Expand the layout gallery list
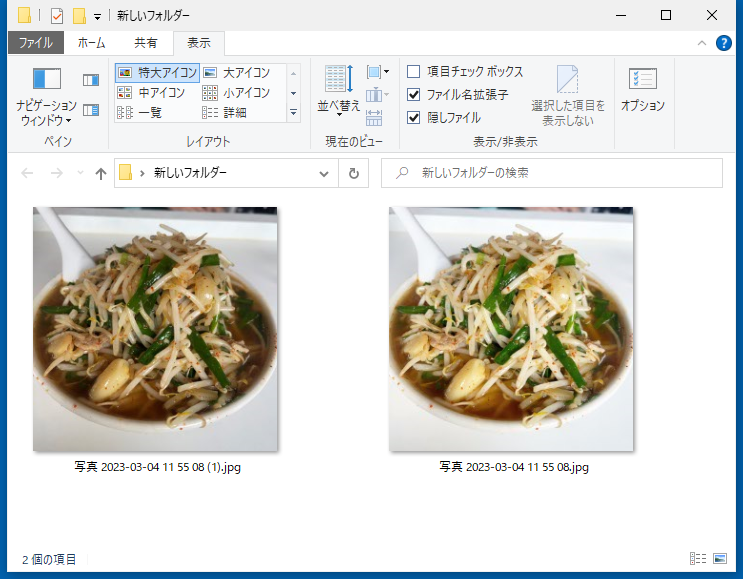The width and height of the screenshot is (743, 579). tap(293, 113)
